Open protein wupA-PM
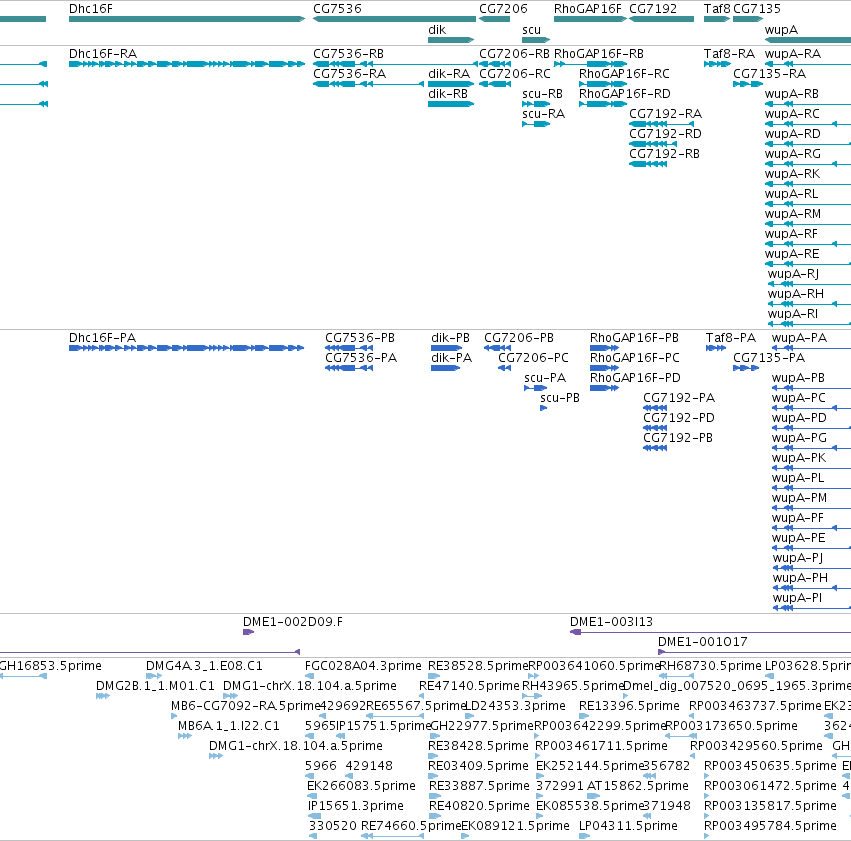This screenshot has height=841, width=851. coord(799,498)
